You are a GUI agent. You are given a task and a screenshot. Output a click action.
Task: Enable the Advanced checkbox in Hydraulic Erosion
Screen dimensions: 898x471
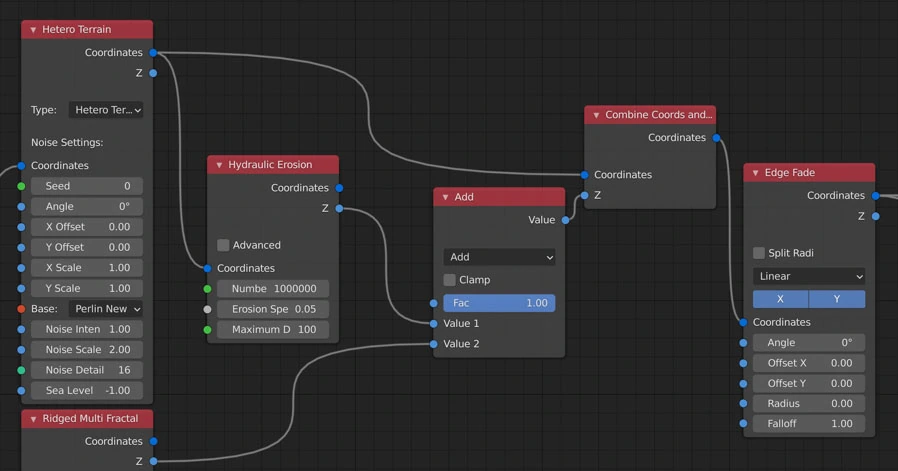(x=223, y=245)
